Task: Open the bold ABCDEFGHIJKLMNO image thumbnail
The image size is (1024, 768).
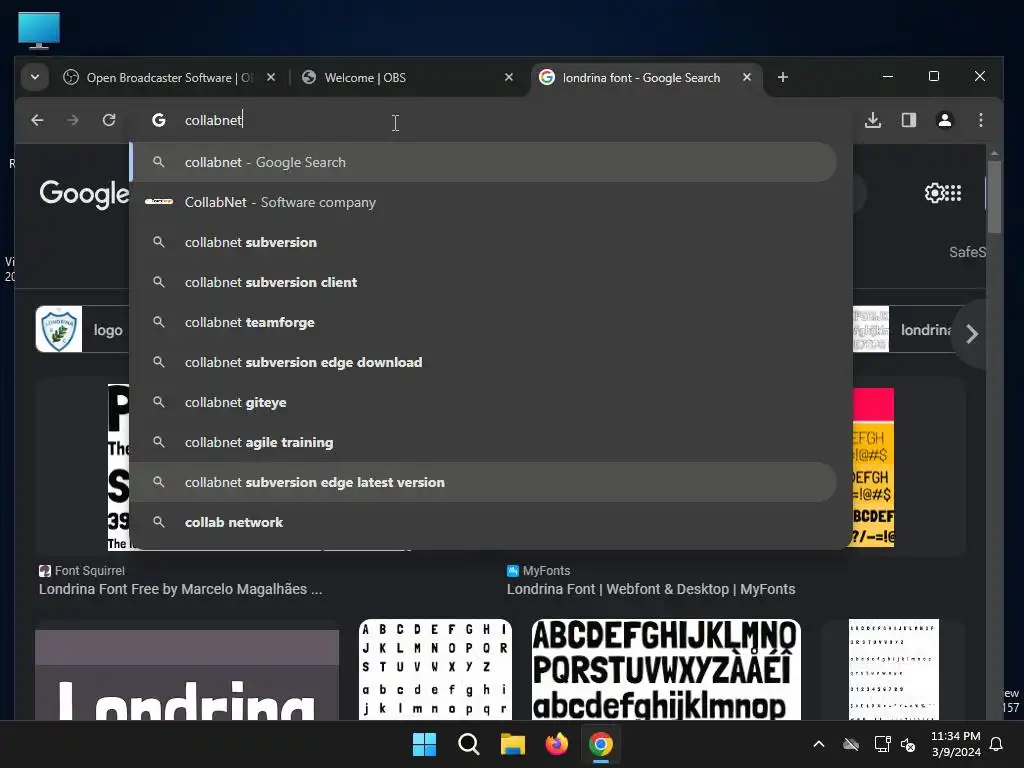Action: click(x=666, y=669)
